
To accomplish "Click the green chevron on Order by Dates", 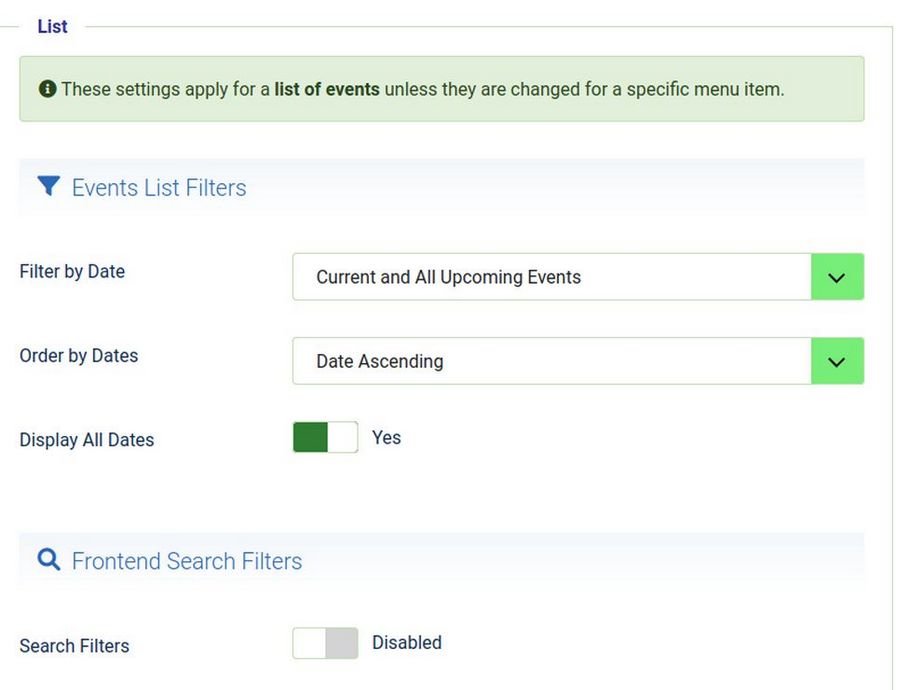I will (837, 361).
